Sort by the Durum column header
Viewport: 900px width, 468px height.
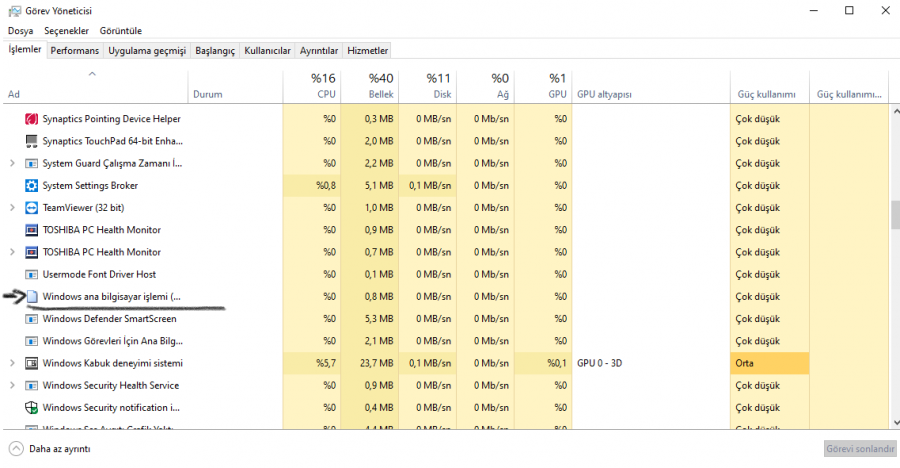pyautogui.click(x=235, y=87)
